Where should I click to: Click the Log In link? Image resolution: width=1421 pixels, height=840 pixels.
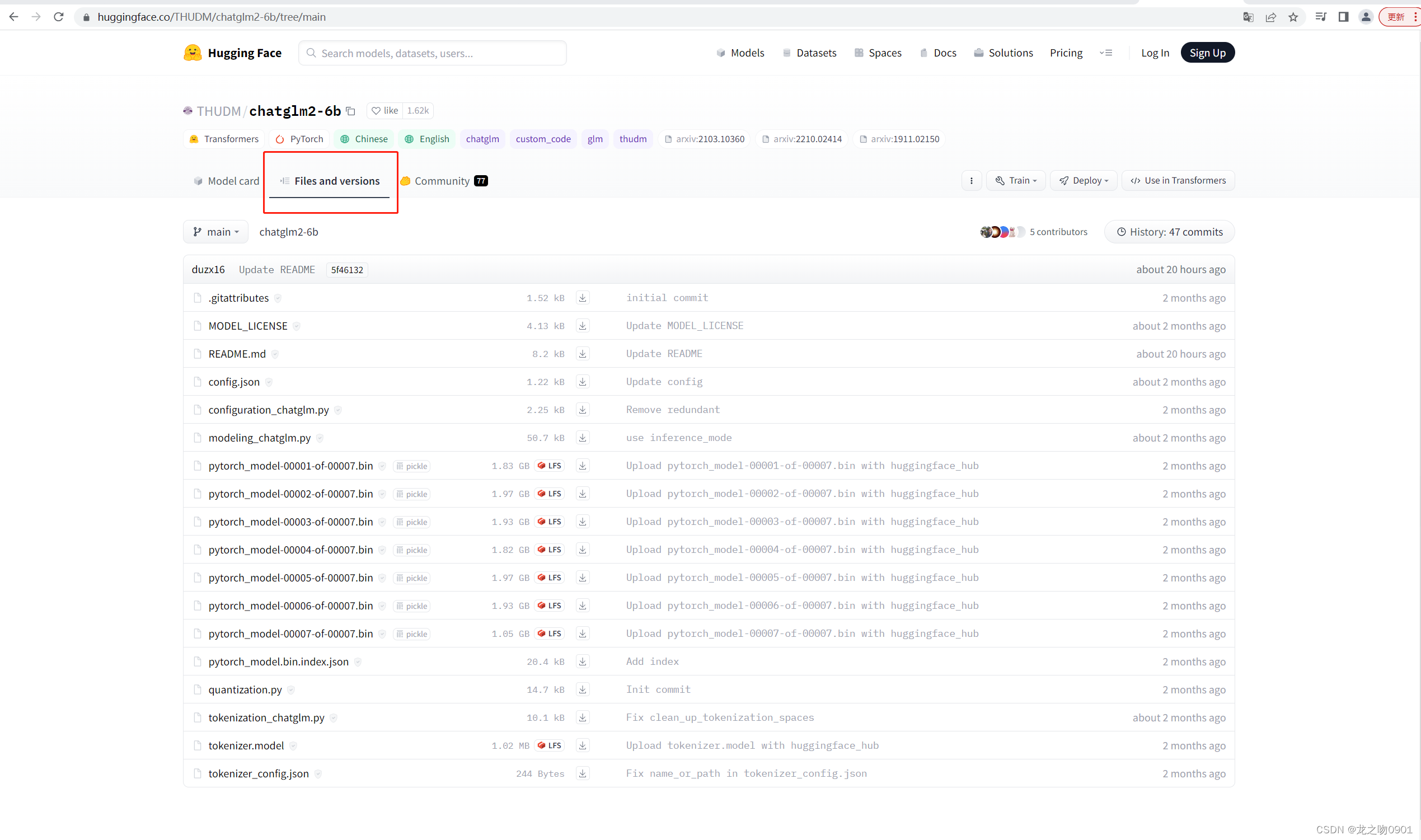1155,53
